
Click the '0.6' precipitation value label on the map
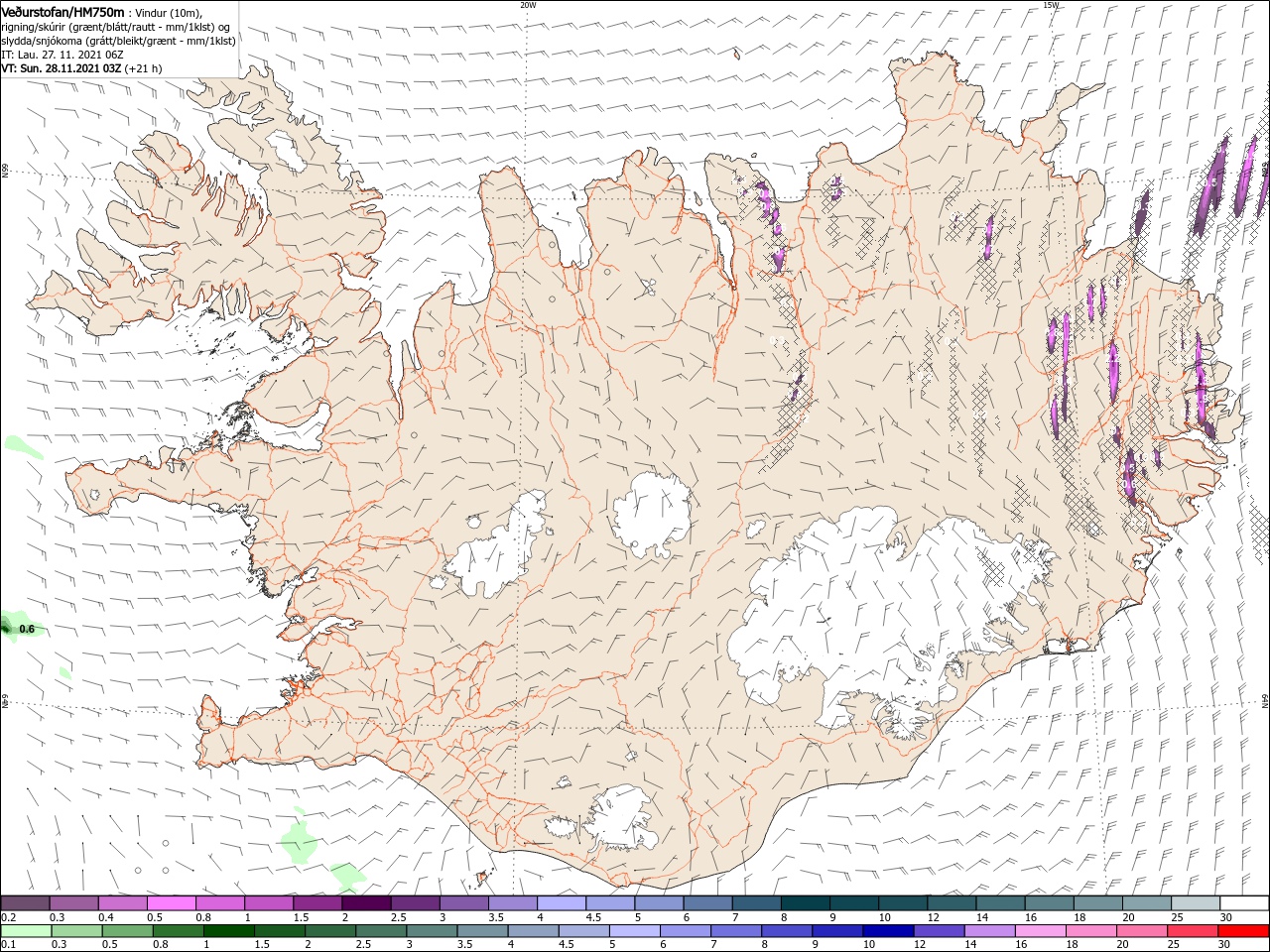point(27,629)
